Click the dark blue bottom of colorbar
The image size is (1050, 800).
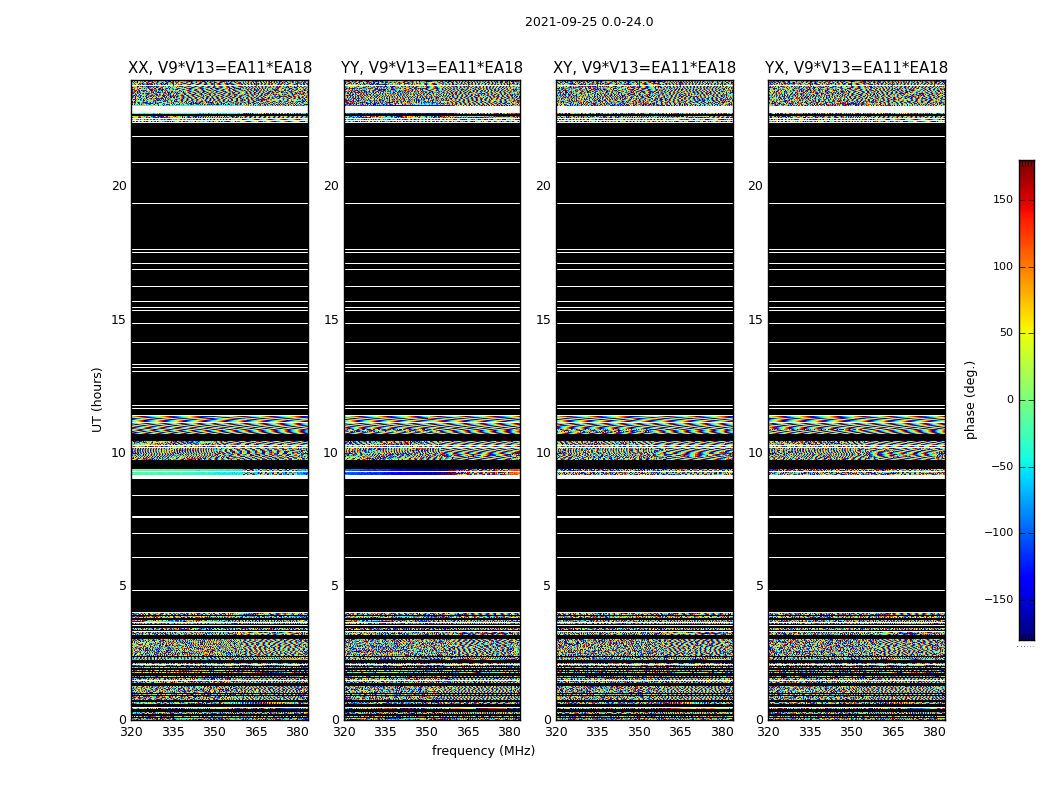[x=1026, y=632]
